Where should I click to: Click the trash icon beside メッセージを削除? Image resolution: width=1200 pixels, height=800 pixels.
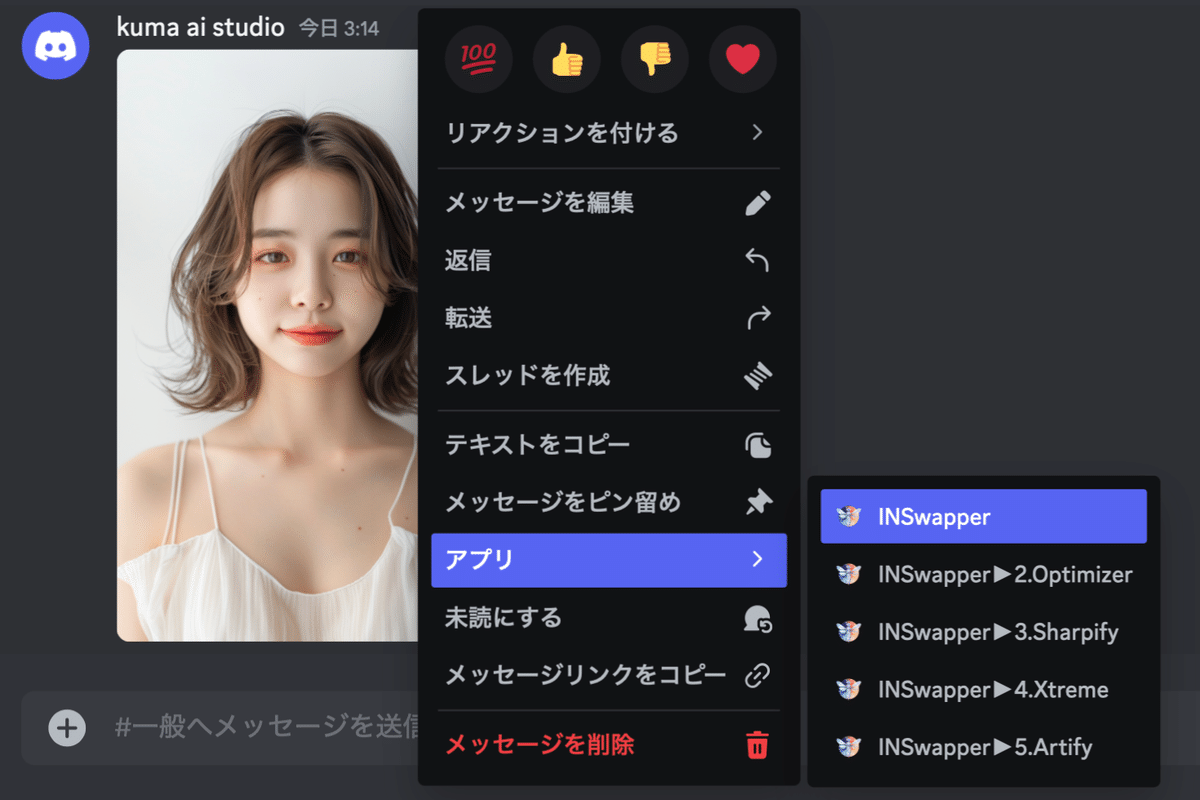[757, 745]
